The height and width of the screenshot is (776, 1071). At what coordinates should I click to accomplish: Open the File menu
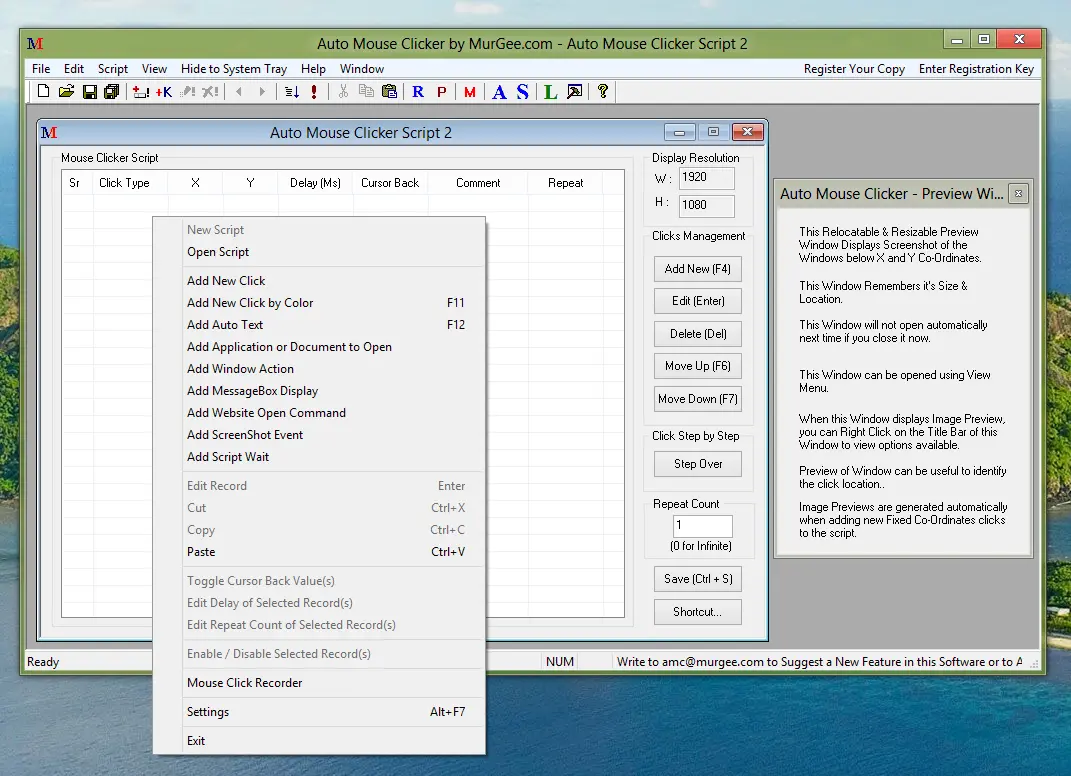pos(41,69)
